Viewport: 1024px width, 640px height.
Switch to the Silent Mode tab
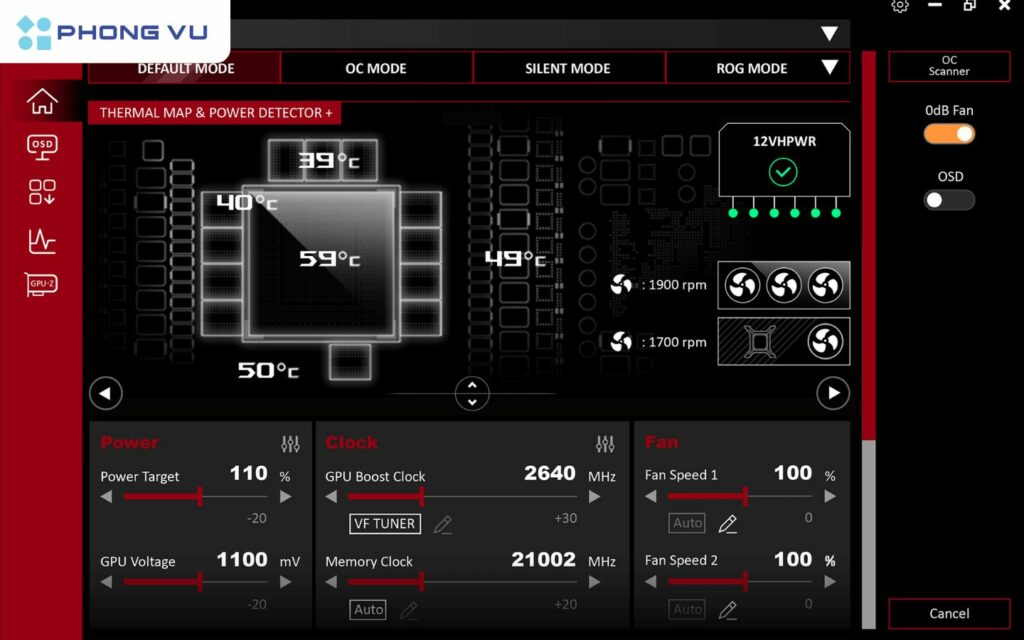[x=568, y=67]
